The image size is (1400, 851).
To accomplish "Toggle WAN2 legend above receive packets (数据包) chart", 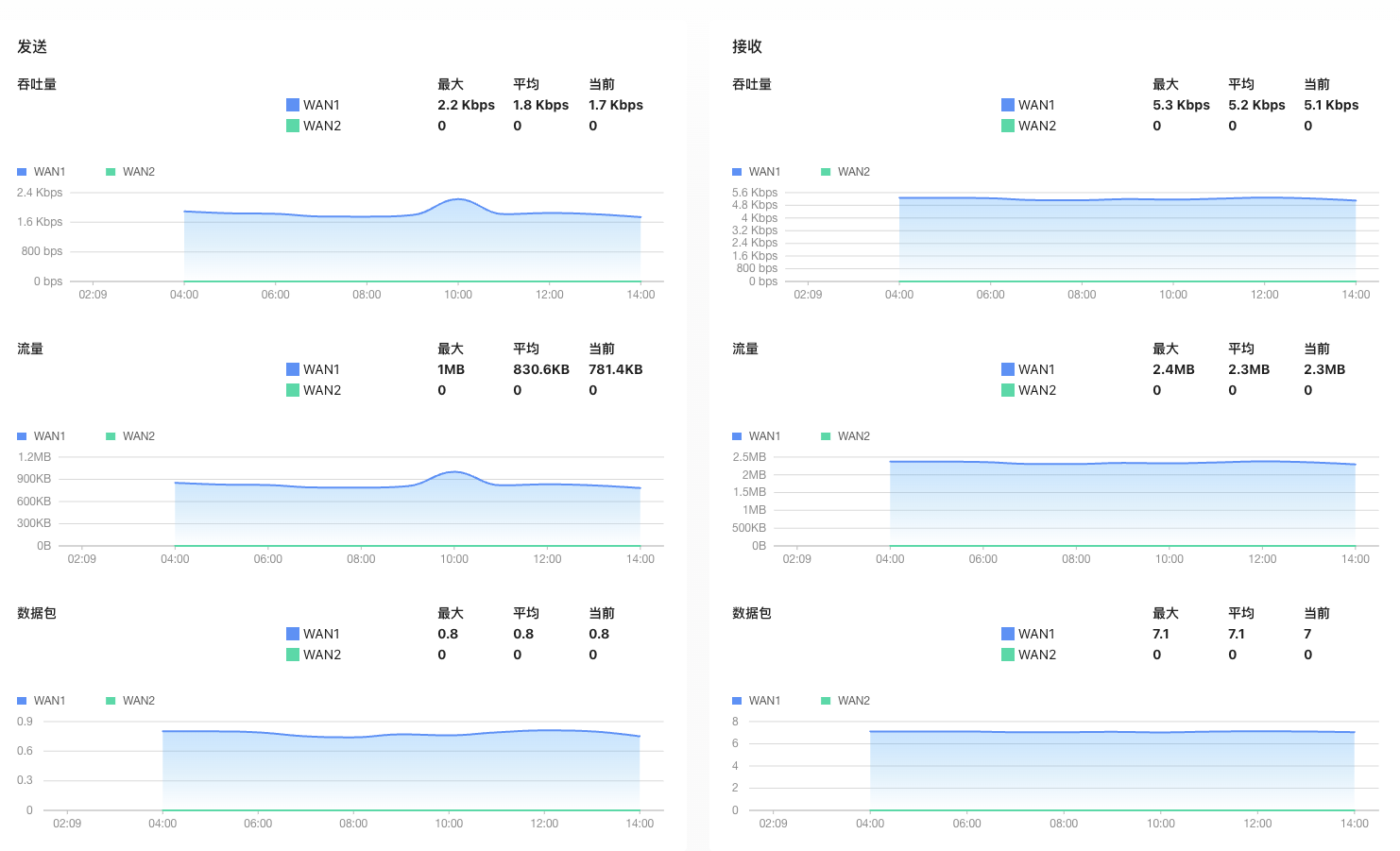I will tap(845, 701).
